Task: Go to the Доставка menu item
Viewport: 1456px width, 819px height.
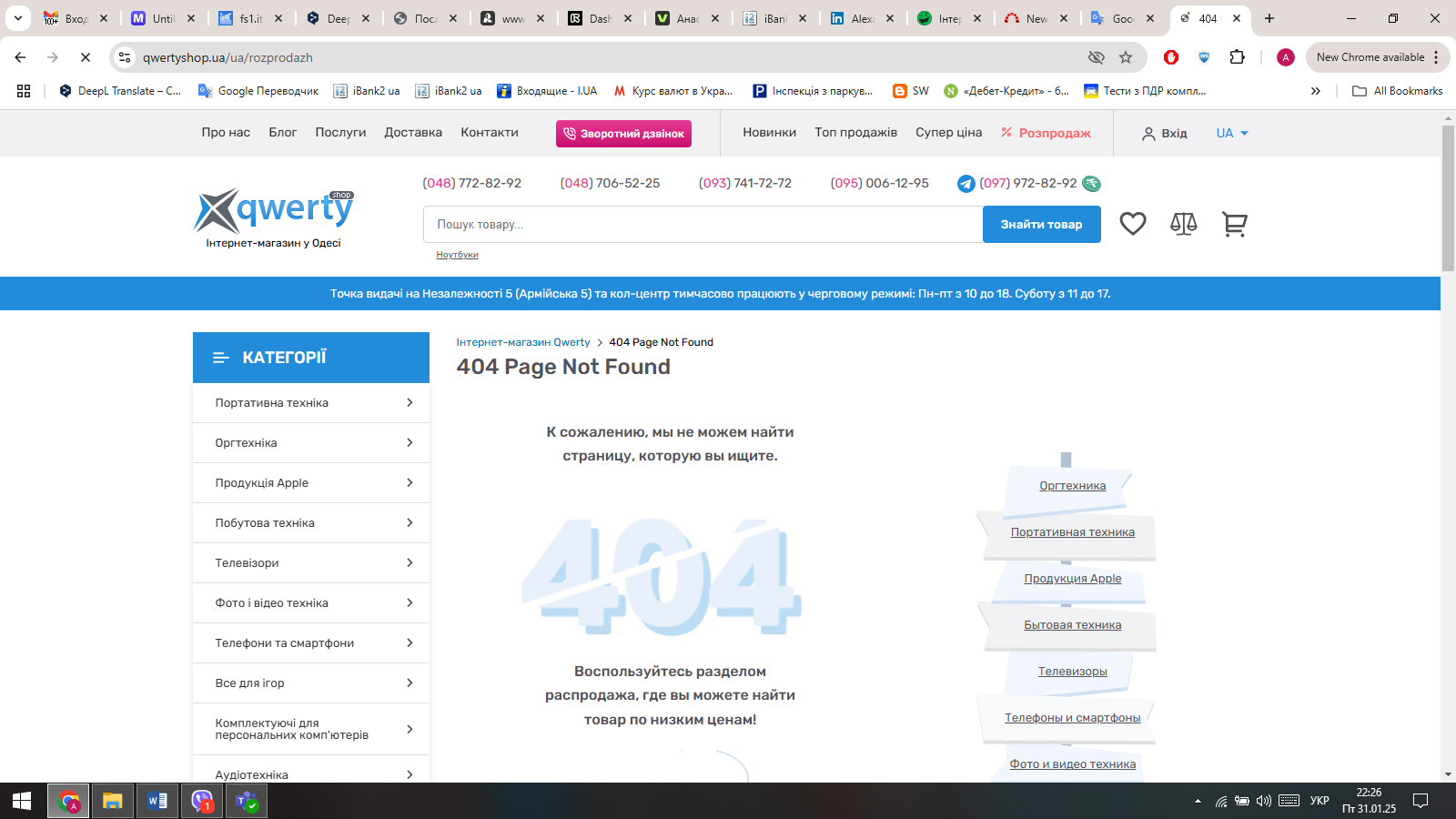Action: pos(413,133)
